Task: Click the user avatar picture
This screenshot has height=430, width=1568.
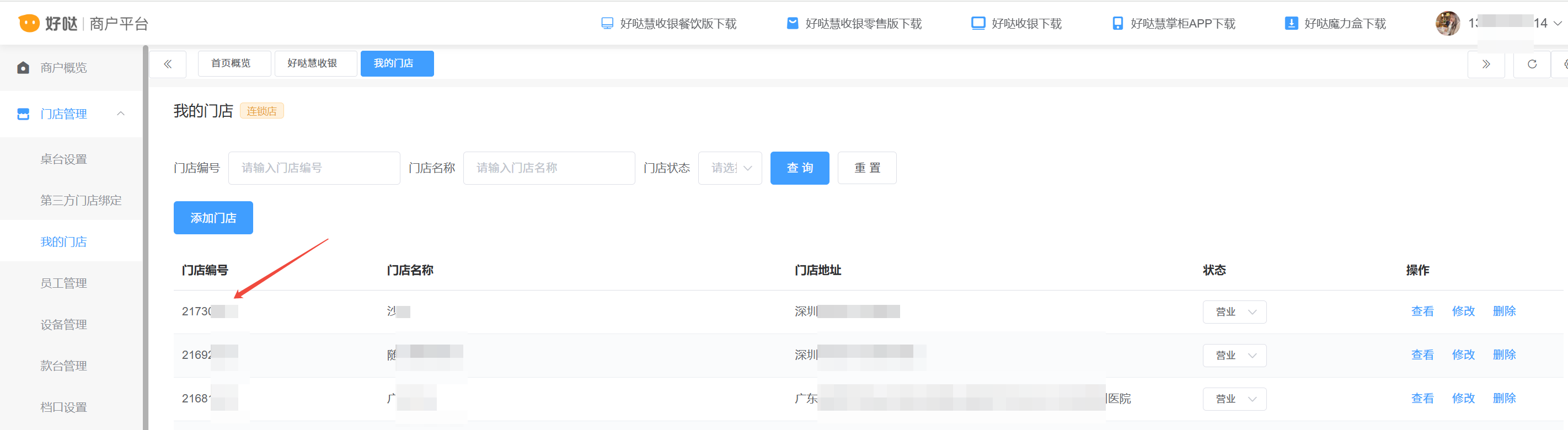Action: click(x=1447, y=24)
